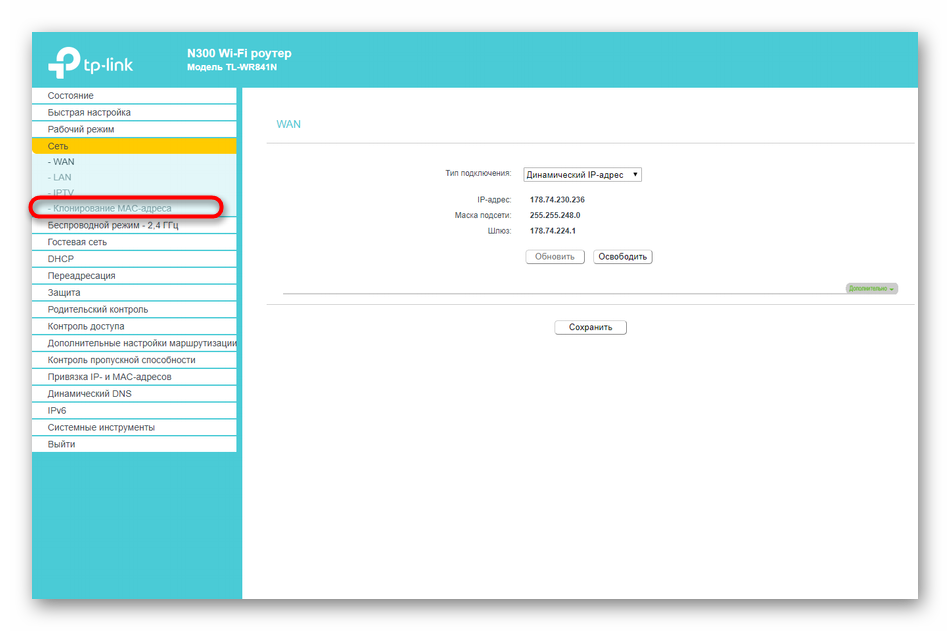Open the Состояние menu item

(x=134, y=96)
